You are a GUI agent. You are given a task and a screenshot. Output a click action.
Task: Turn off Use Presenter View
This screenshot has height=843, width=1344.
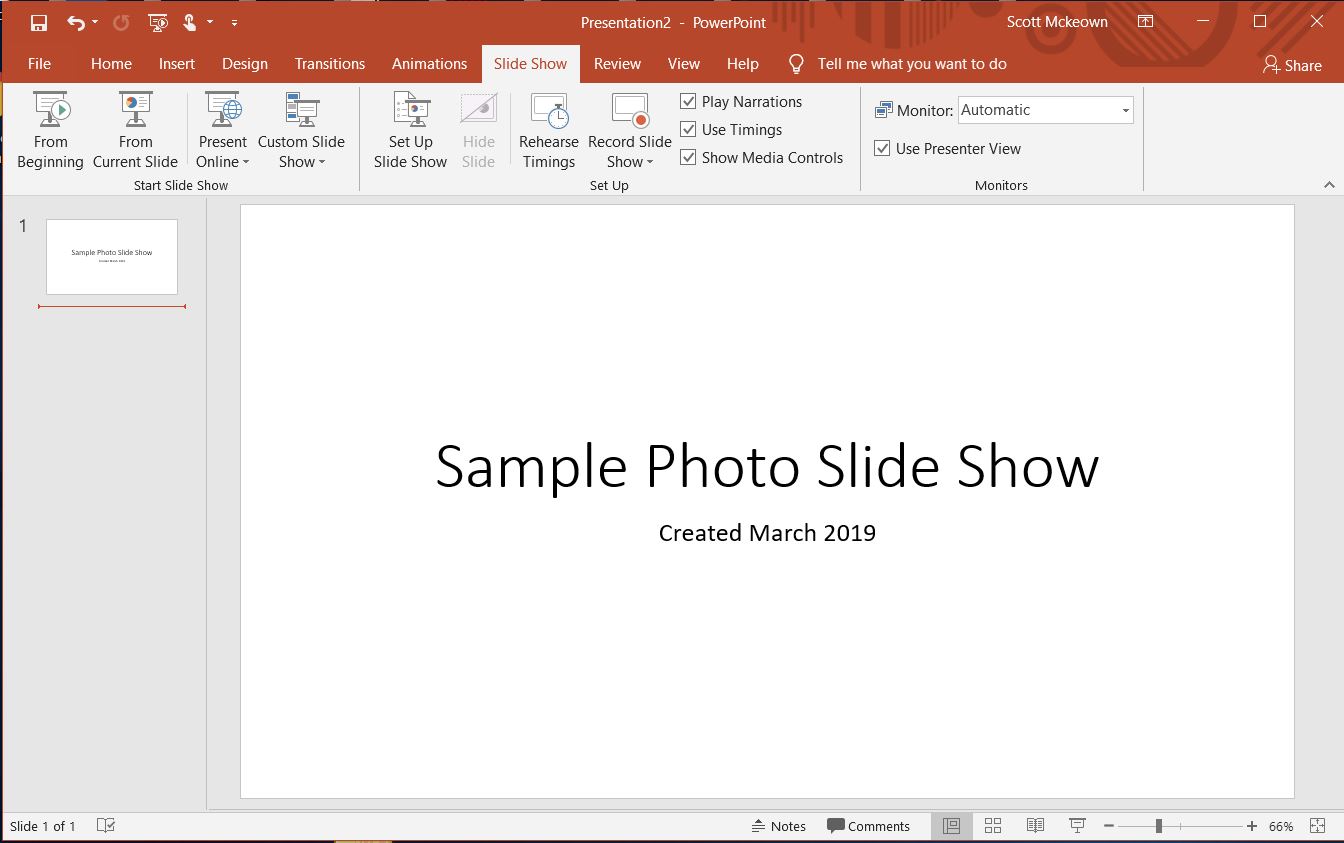882,148
